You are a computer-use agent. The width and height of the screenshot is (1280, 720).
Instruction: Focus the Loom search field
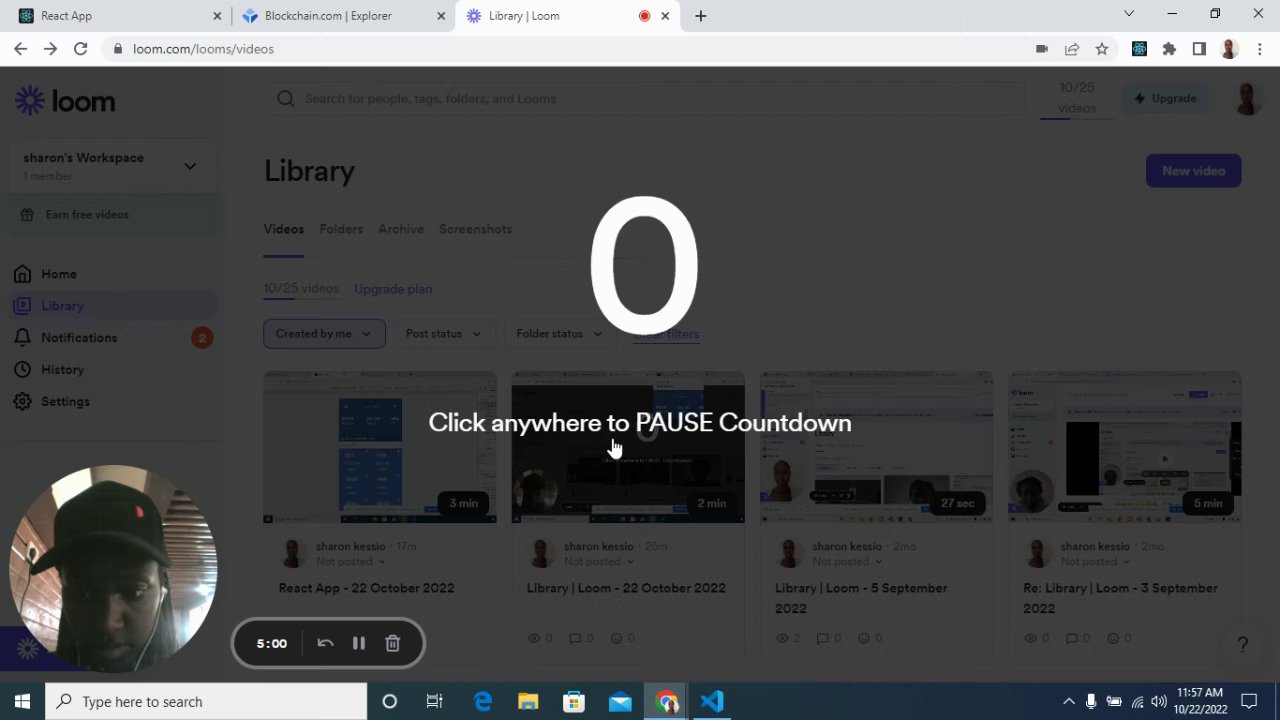point(650,99)
